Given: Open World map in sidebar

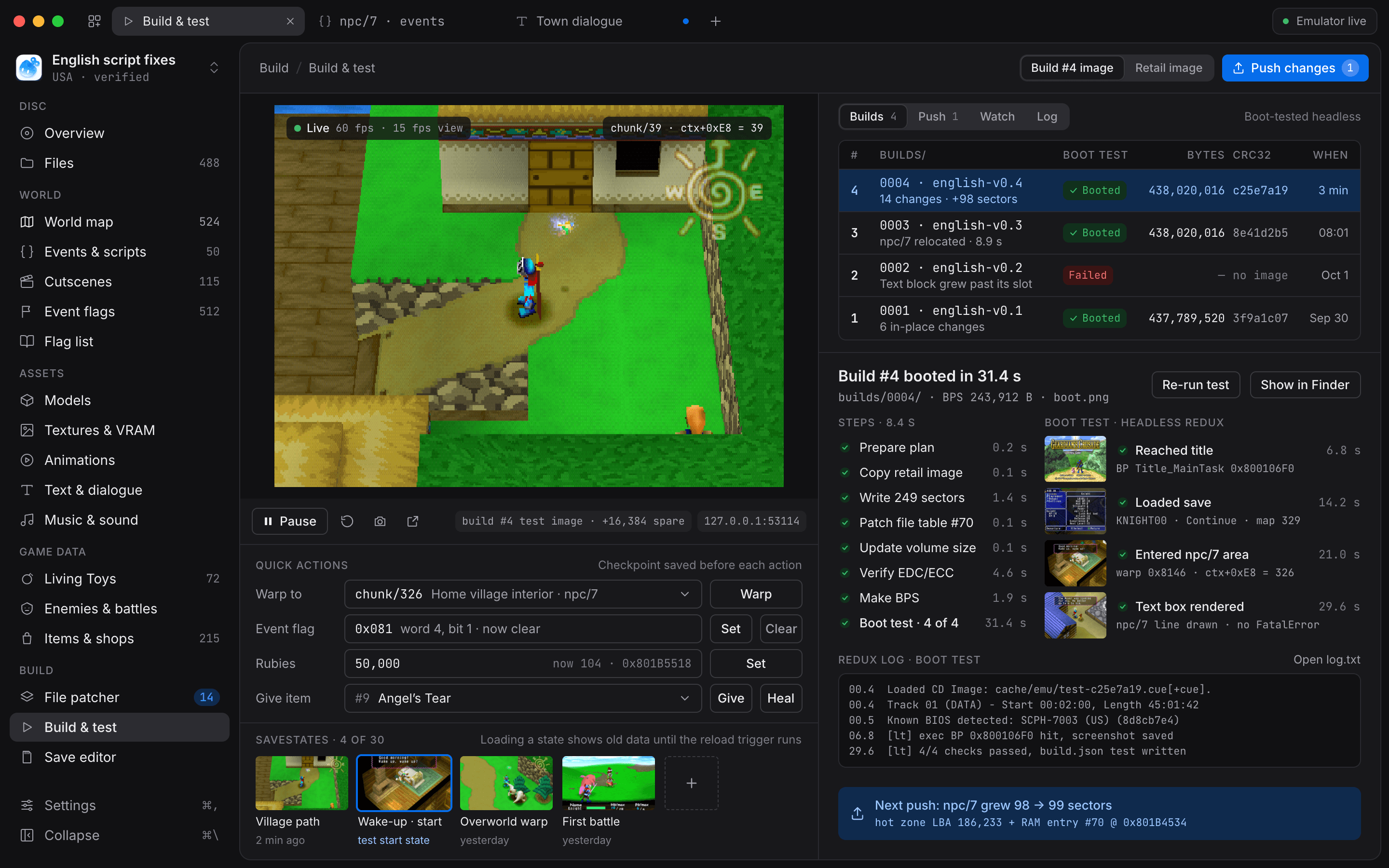Looking at the screenshot, I should click(120, 222).
